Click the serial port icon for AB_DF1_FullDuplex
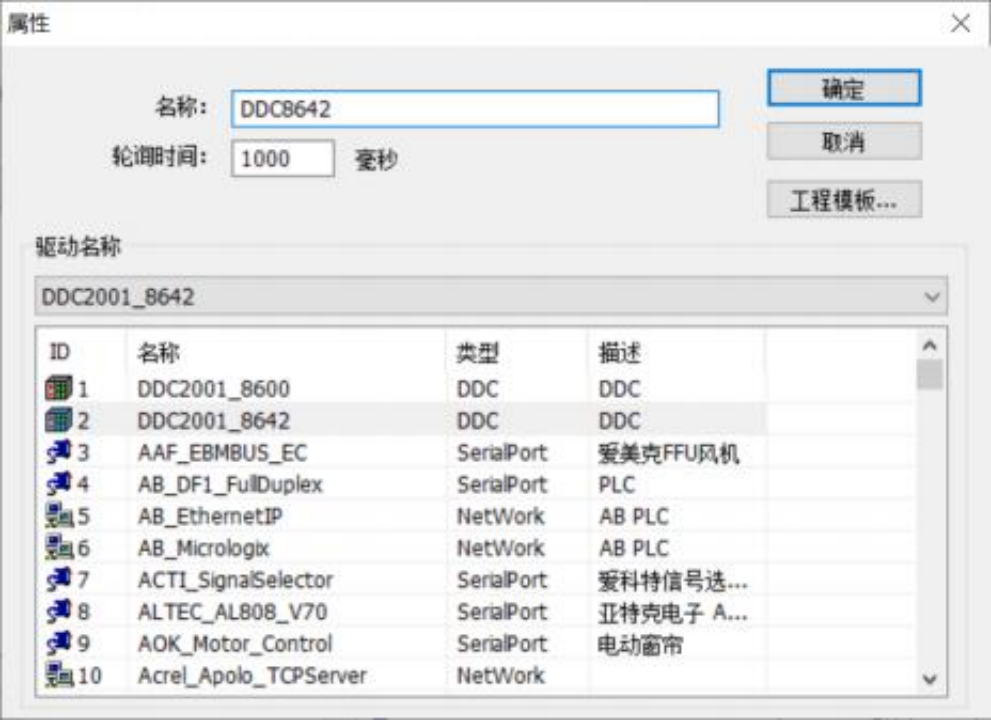 tap(59, 484)
